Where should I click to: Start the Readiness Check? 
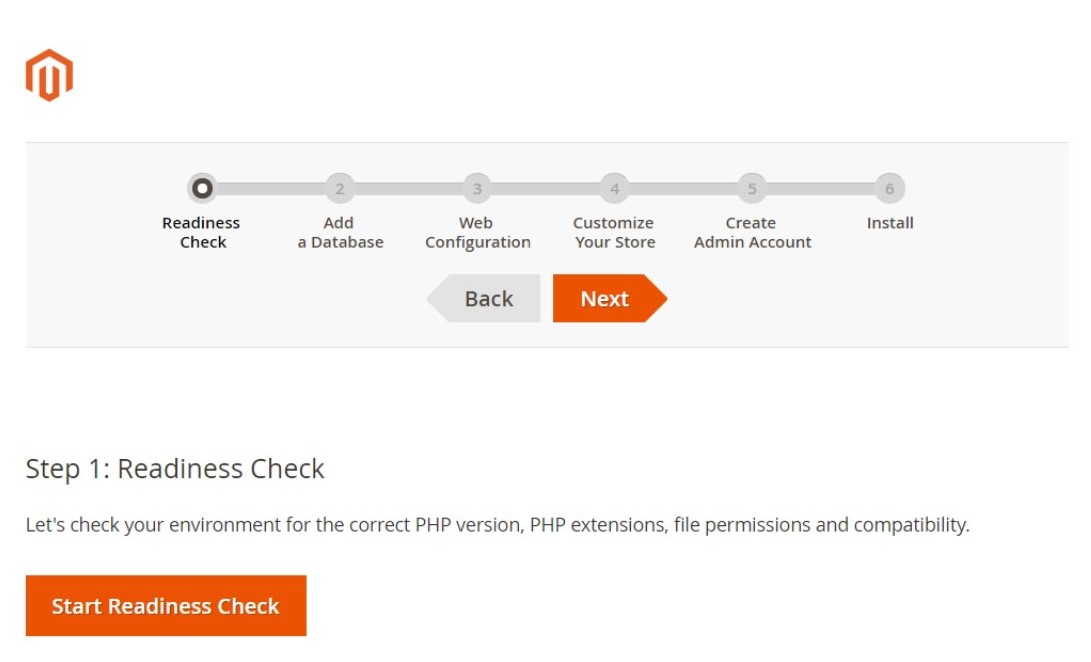coord(166,606)
